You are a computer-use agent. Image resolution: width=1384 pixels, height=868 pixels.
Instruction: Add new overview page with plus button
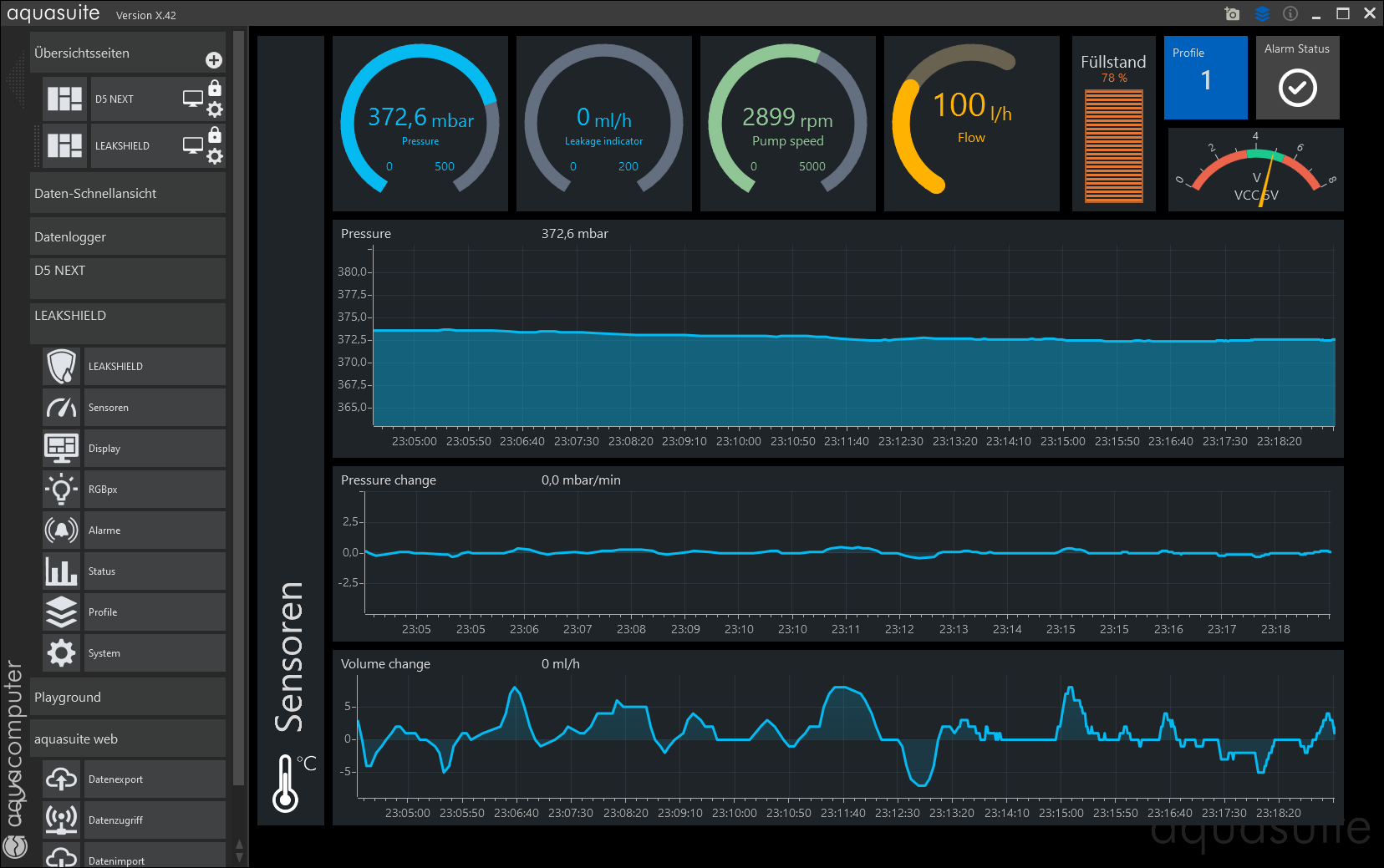[214, 60]
